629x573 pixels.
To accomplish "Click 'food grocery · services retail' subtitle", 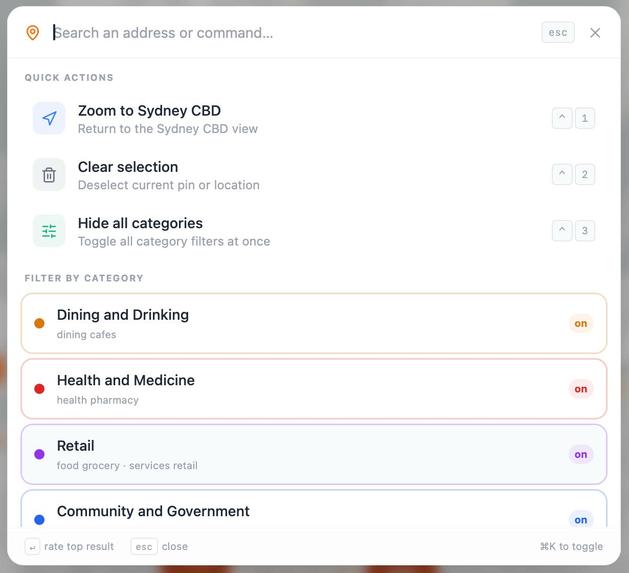I will 127,465.
